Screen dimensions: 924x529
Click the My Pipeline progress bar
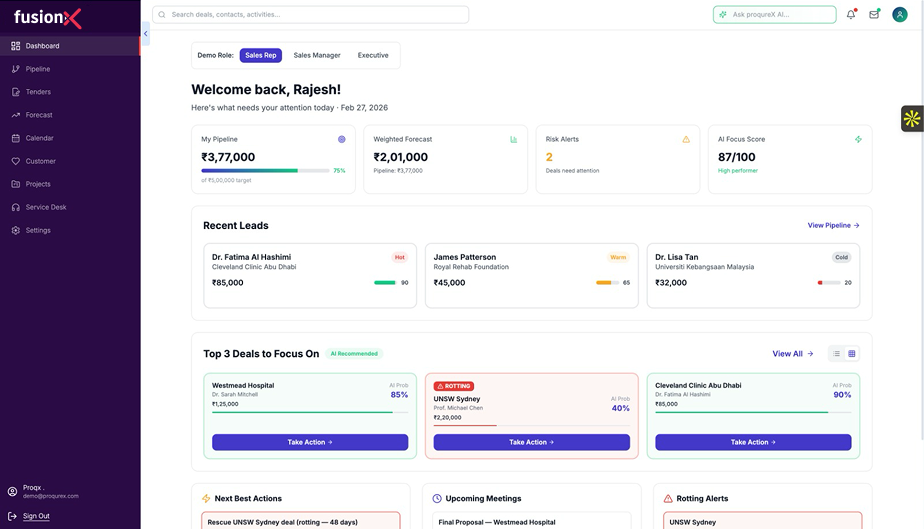click(x=265, y=171)
